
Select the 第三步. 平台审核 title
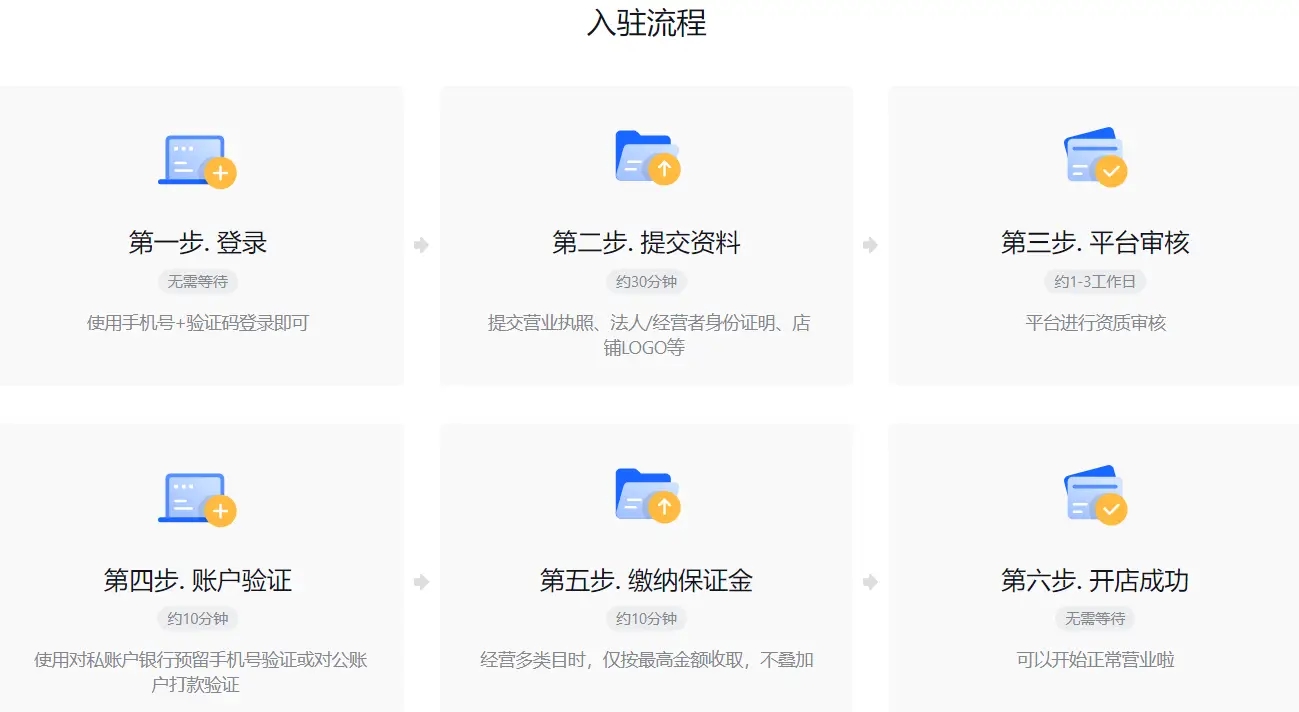[x=1095, y=242]
